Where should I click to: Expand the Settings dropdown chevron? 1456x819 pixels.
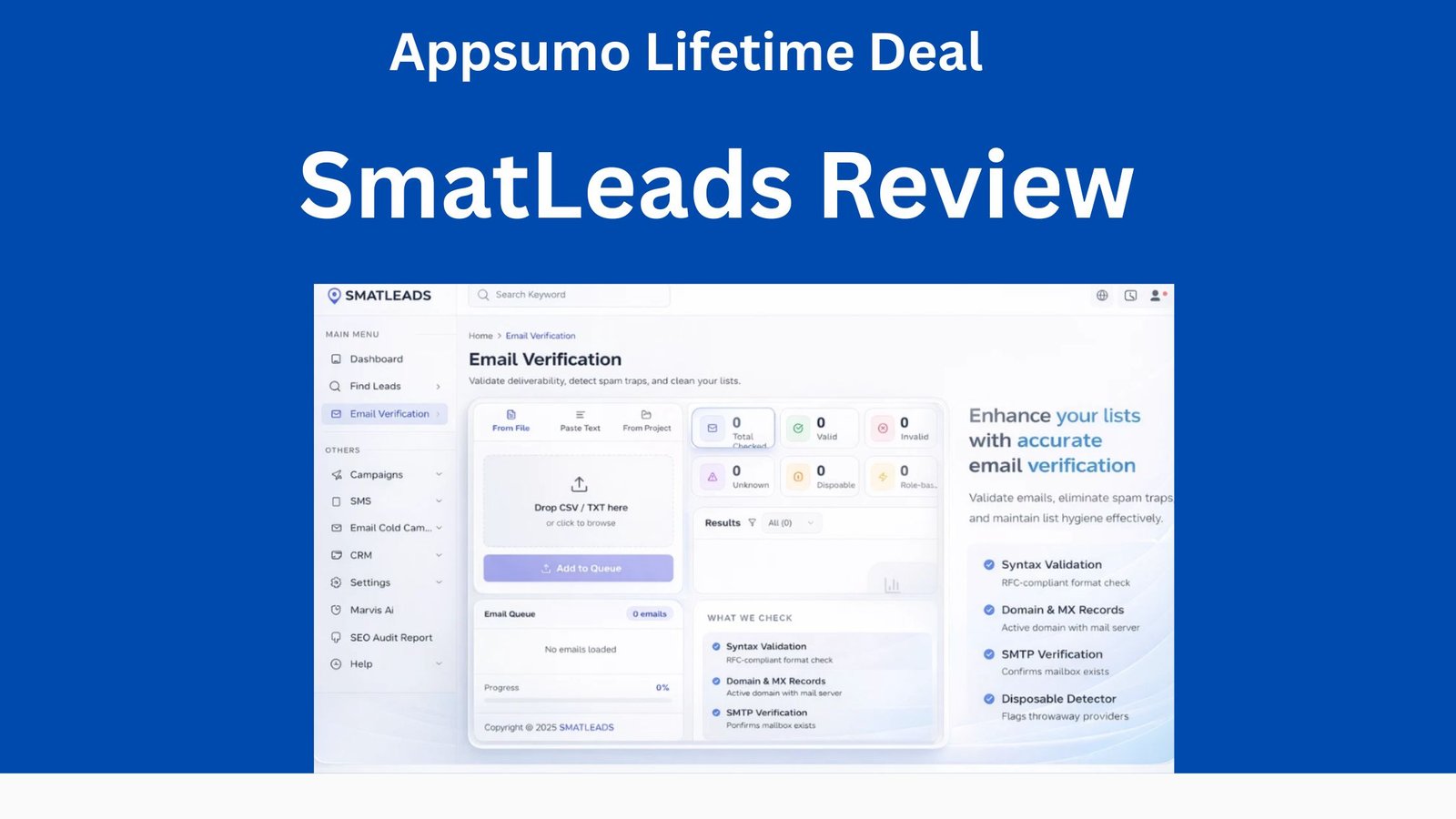pyautogui.click(x=439, y=582)
